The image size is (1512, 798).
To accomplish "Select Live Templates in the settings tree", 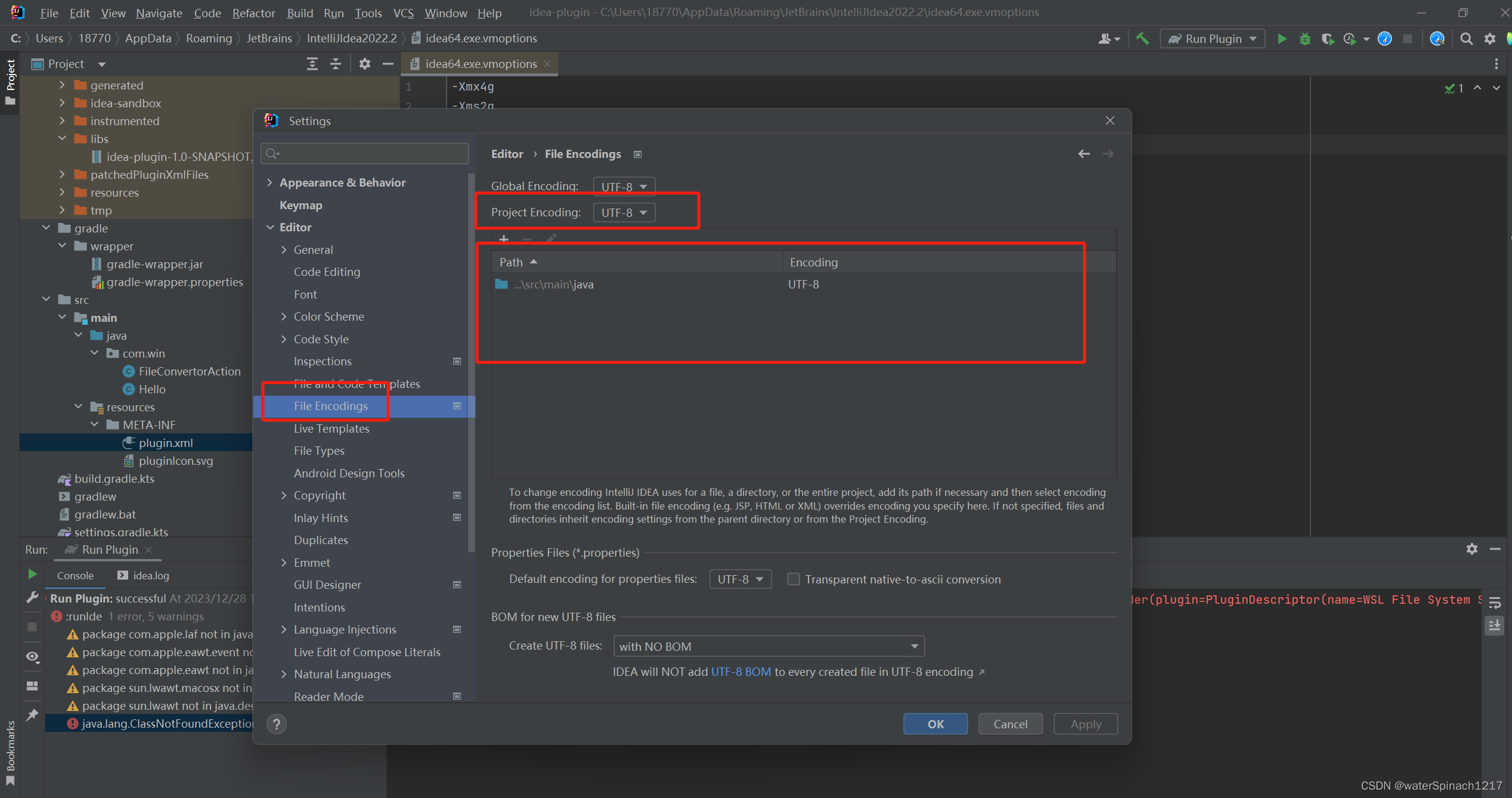I will (331, 429).
